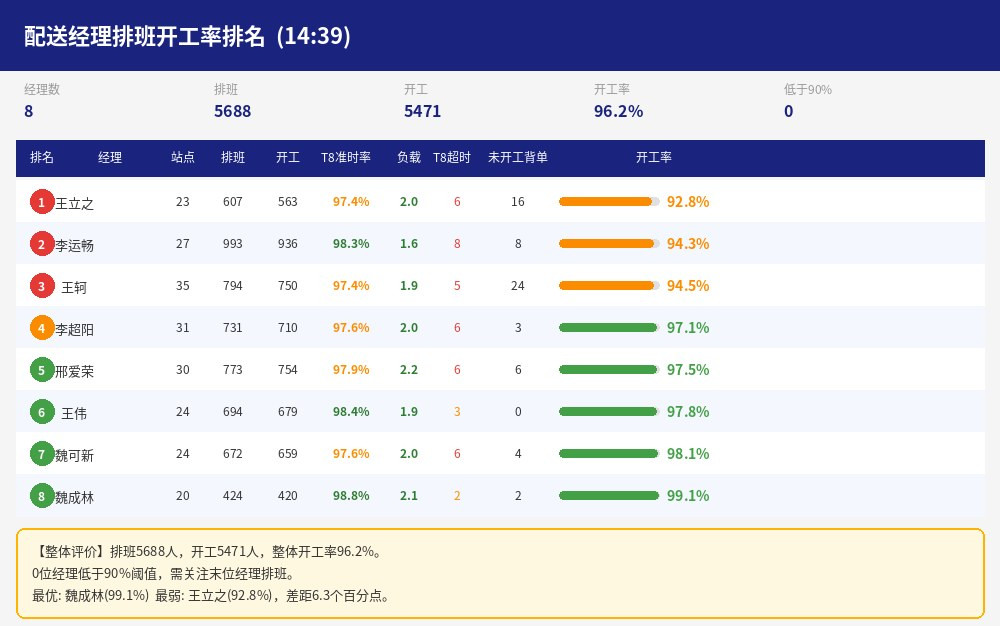
Task: Click the 整体评价 summary box
Action: (x=500, y=573)
